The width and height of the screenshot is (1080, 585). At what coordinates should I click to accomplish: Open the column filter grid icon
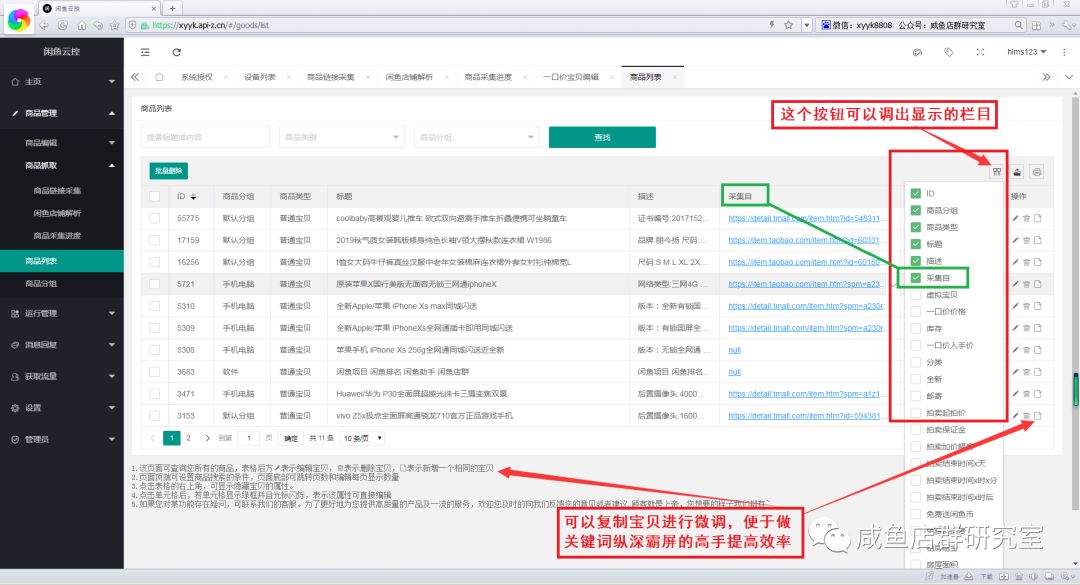tap(996, 171)
